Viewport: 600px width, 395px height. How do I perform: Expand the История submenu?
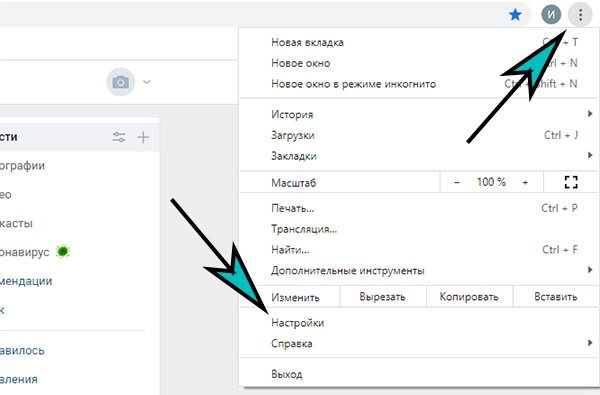pos(419,114)
